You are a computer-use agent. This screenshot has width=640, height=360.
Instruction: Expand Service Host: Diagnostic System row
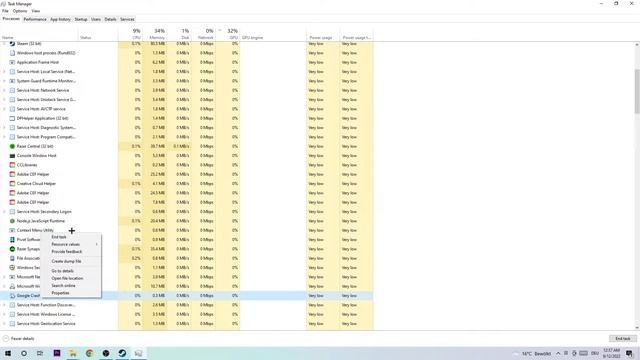[4, 128]
